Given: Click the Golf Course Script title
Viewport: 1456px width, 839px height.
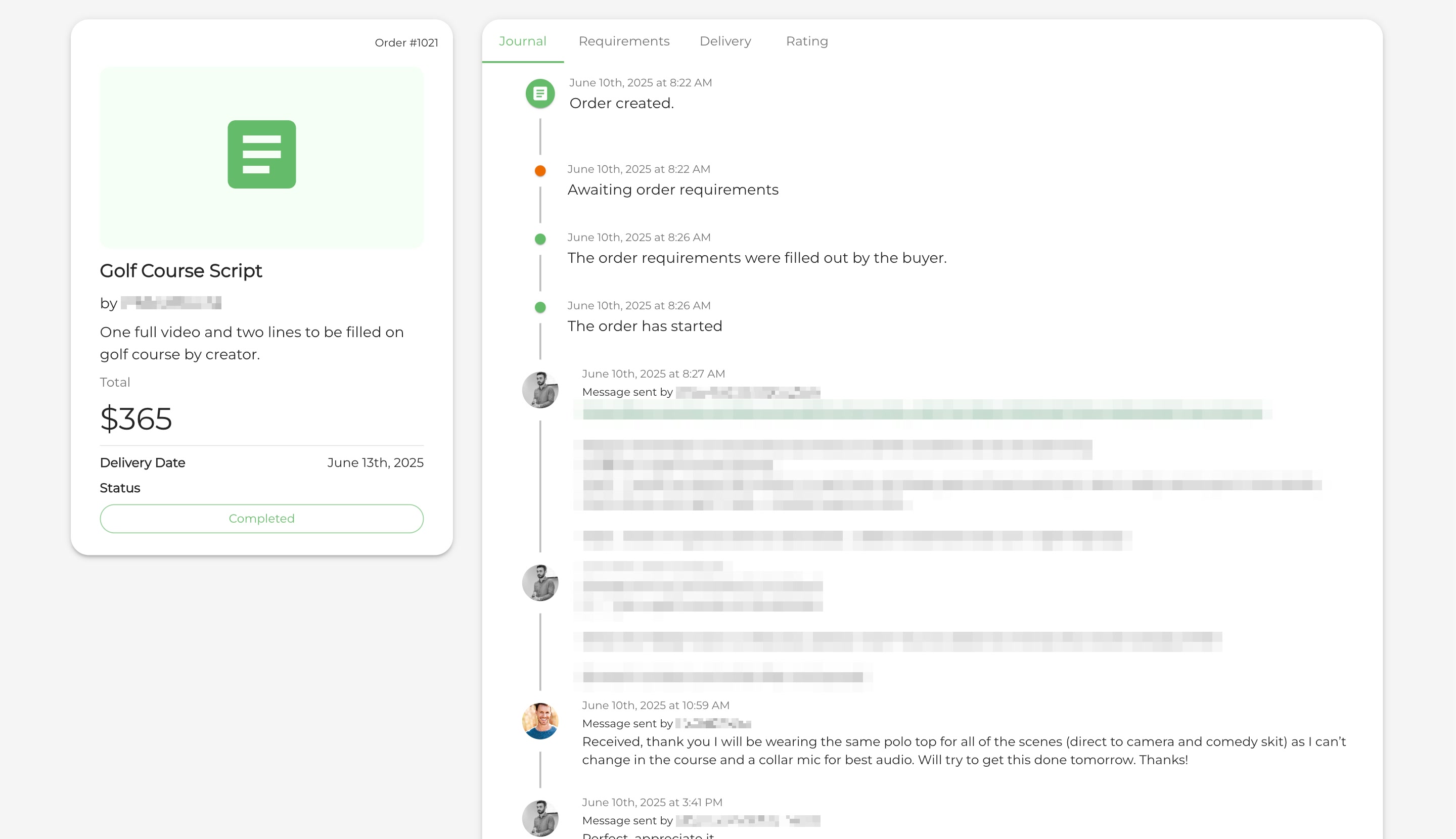Looking at the screenshot, I should pyautogui.click(x=181, y=270).
